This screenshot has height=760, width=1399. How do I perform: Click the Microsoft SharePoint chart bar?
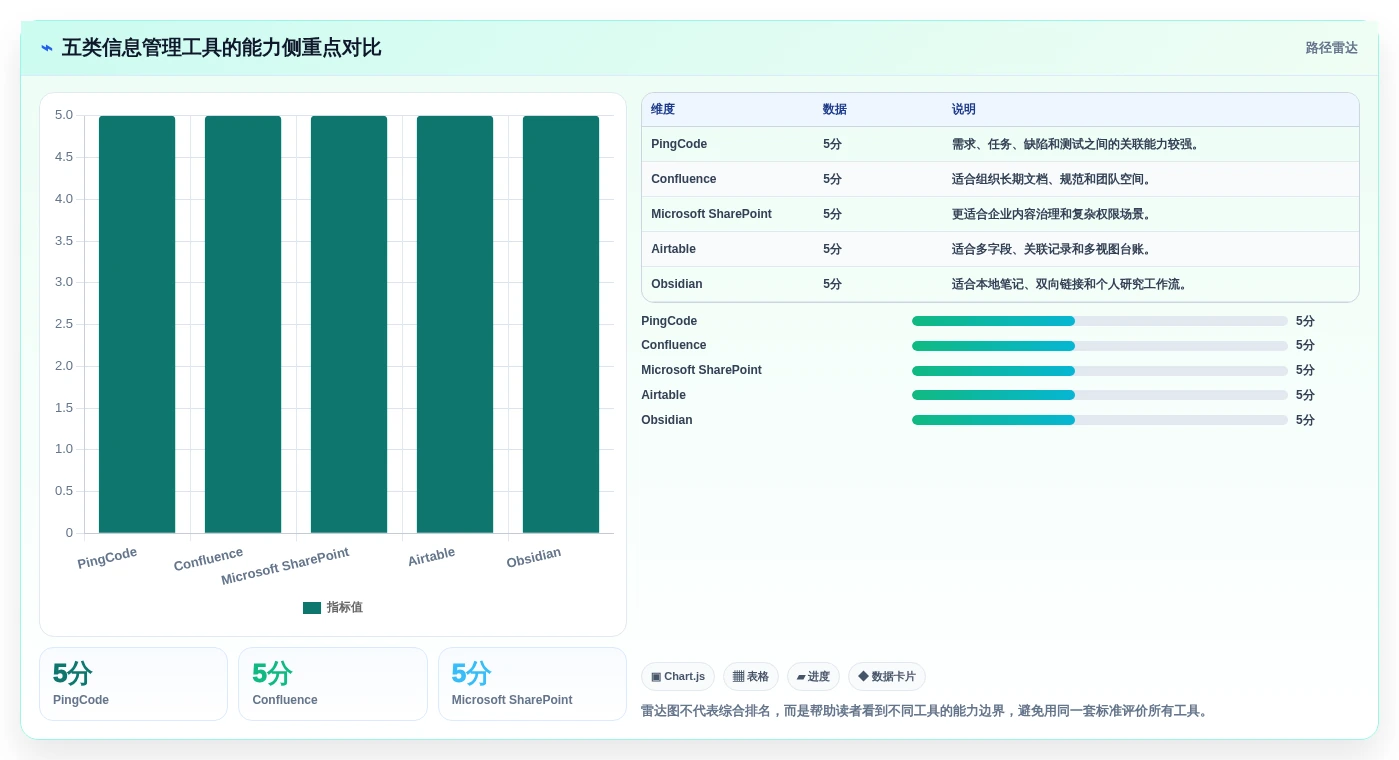click(x=349, y=324)
